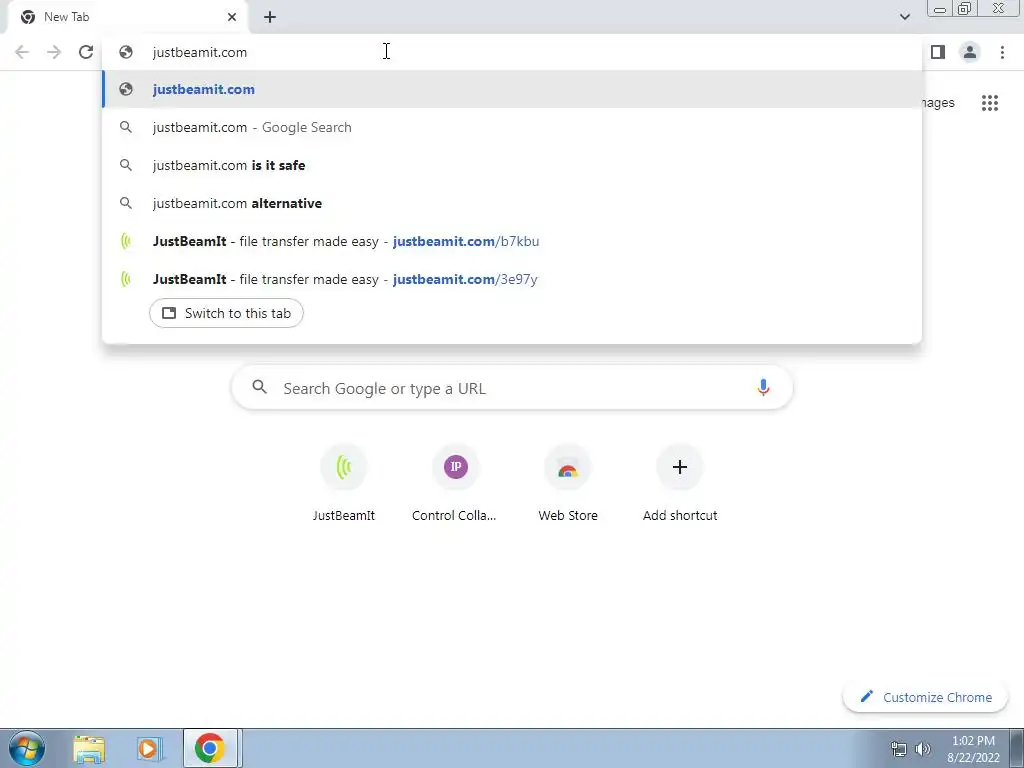Image resolution: width=1024 pixels, height=768 pixels.
Task: Click the browser forward arrow
Action: (x=54, y=52)
